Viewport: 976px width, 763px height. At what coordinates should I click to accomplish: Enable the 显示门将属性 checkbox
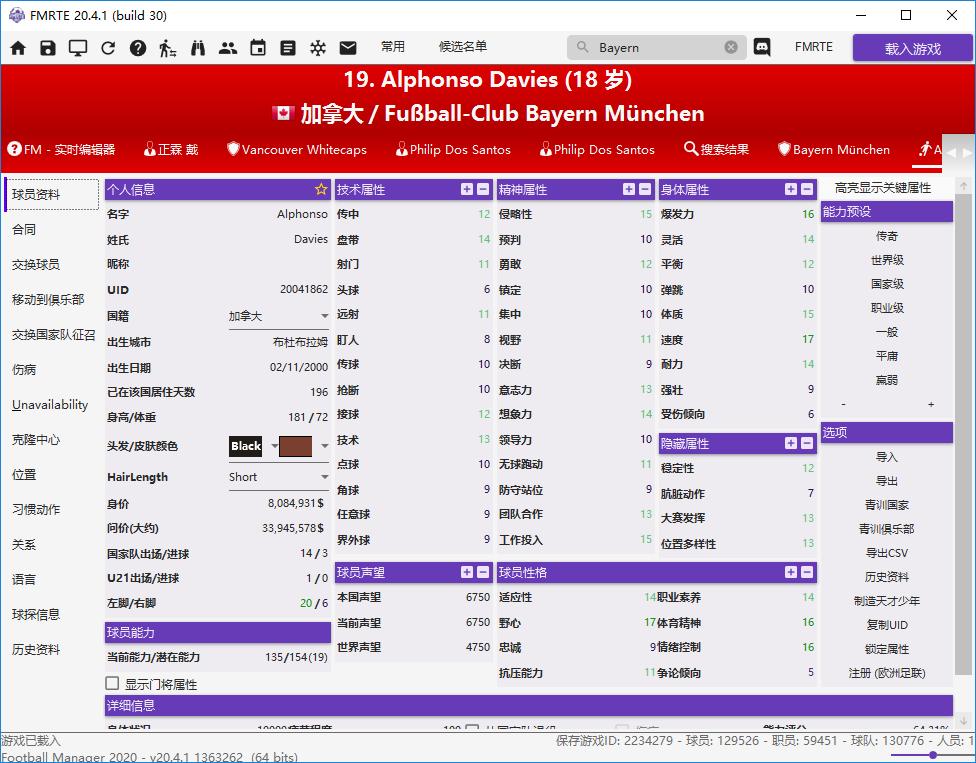tap(112, 684)
